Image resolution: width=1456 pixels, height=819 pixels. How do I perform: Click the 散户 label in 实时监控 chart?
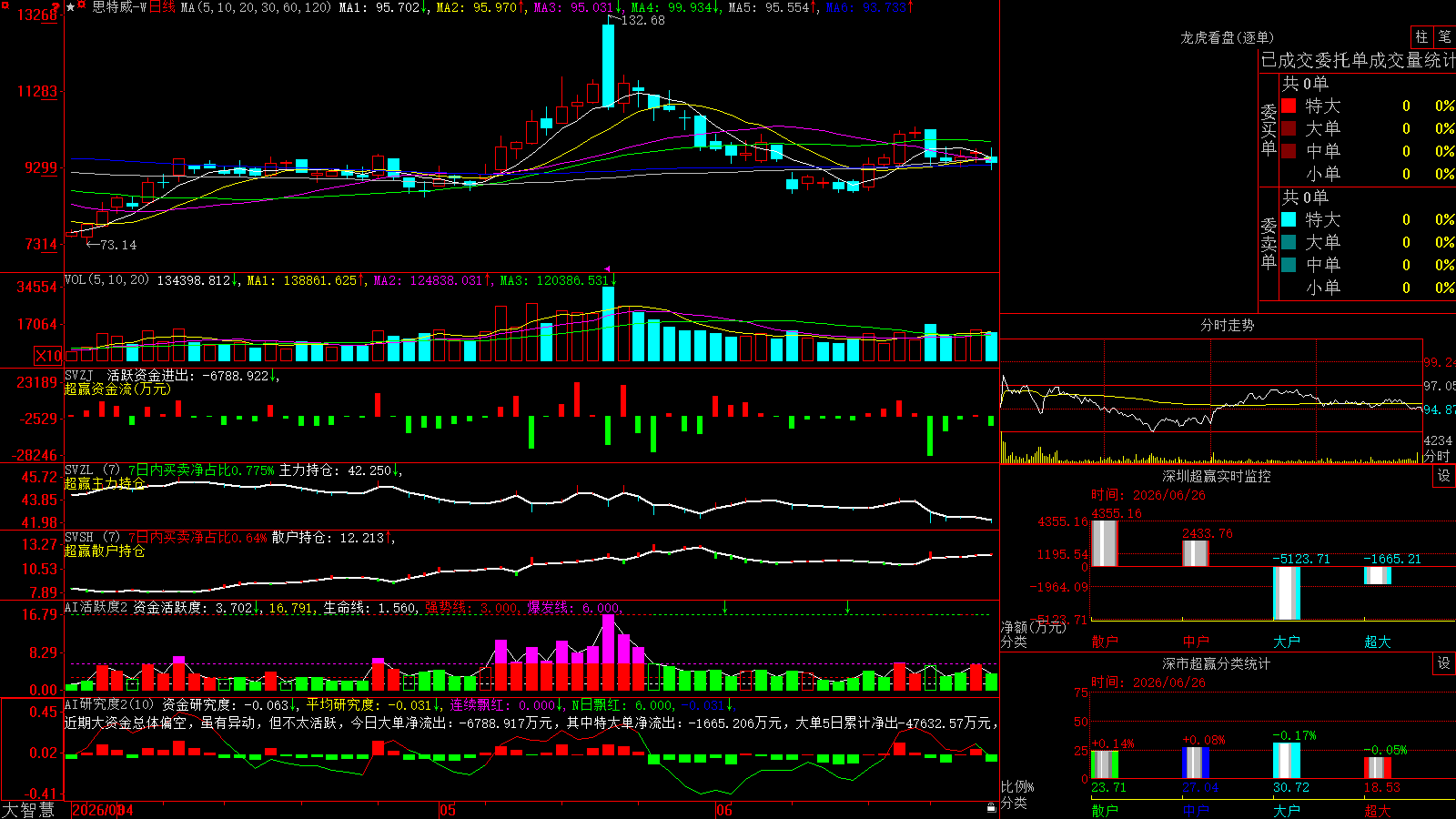(1105, 642)
